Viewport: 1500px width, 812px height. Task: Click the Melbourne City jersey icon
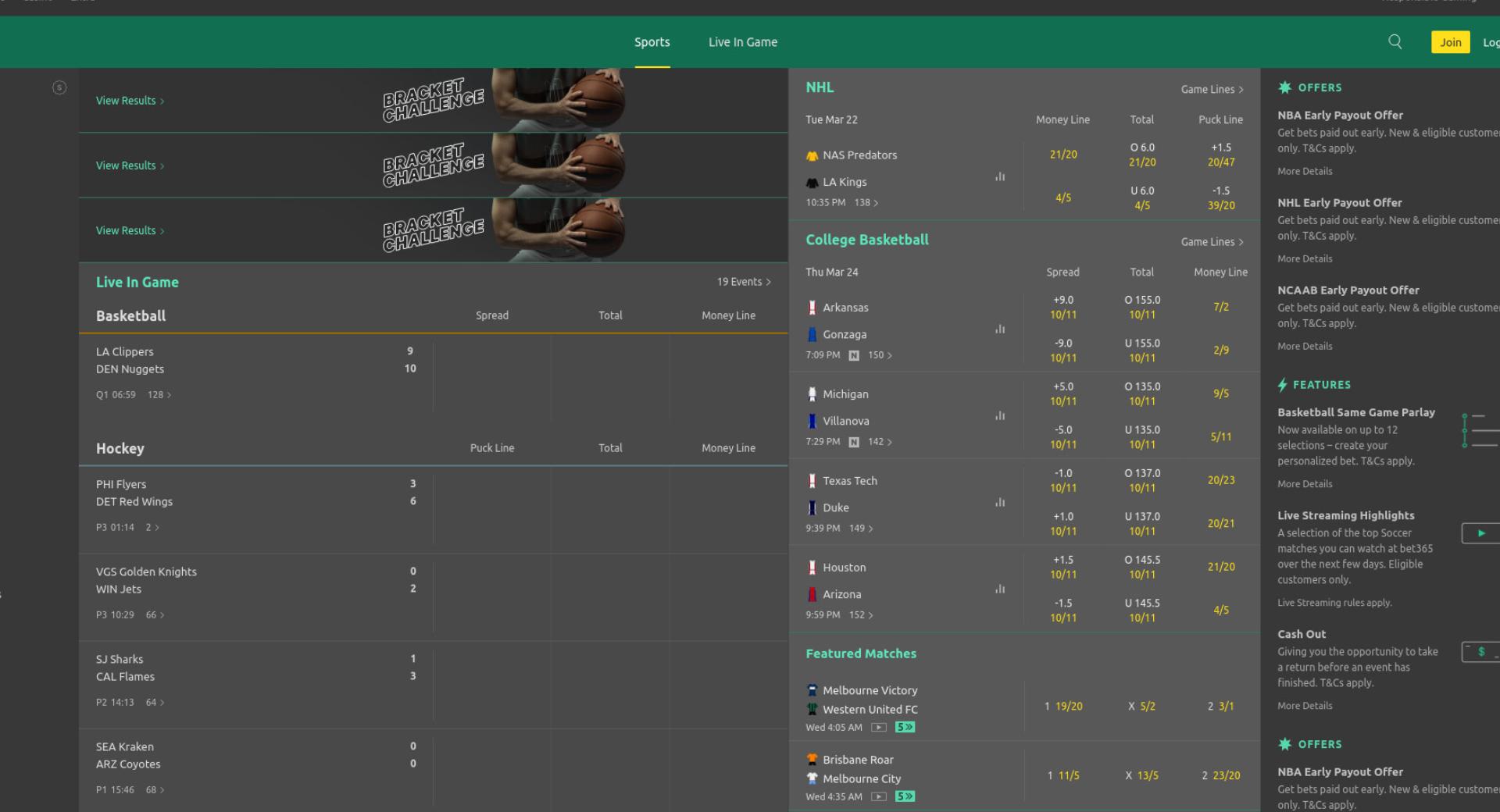(812, 778)
